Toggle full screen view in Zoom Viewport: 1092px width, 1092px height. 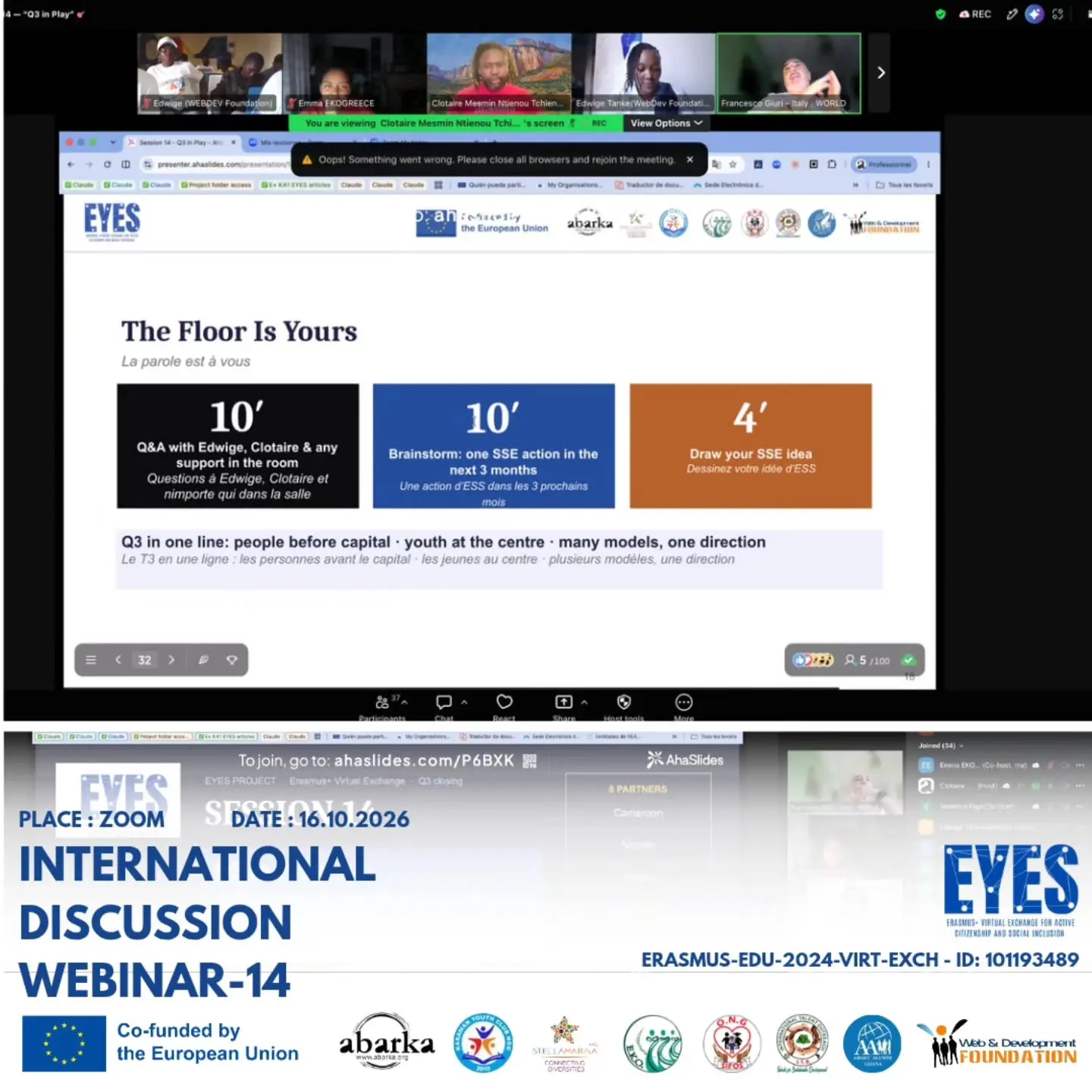pos(1058,14)
